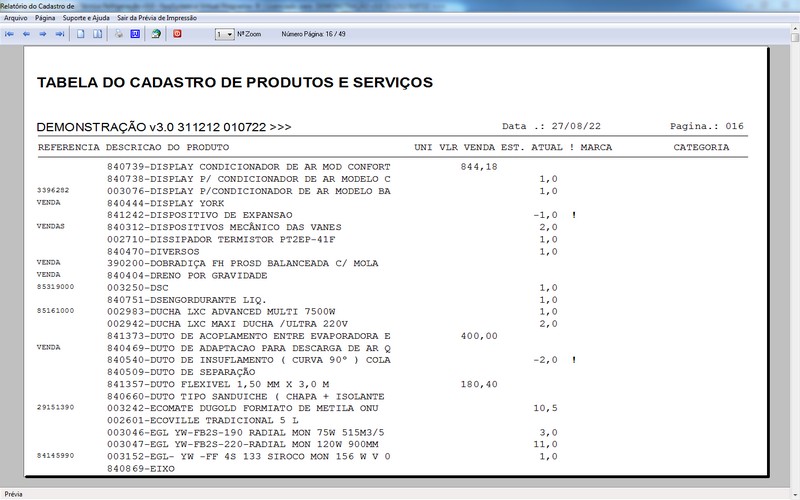Show single page view icon
Image resolution: width=800 pixels, height=500 pixels.
81,34
